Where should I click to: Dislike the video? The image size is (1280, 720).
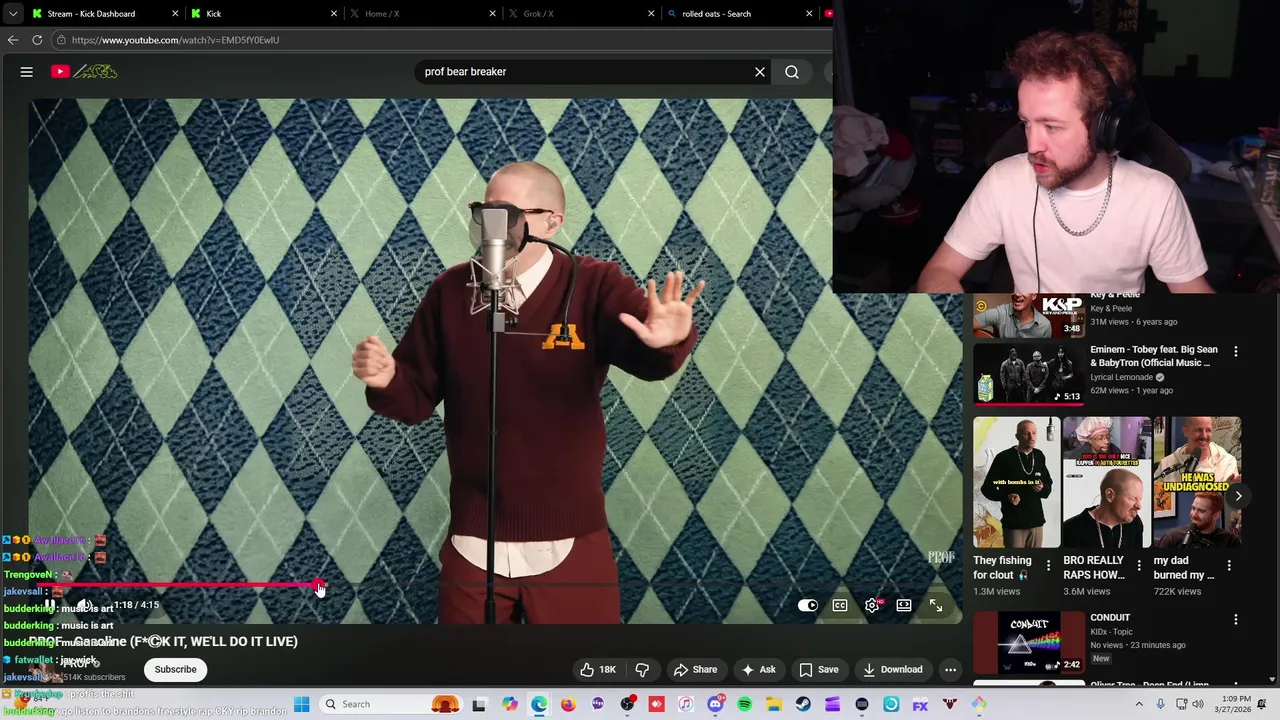click(x=643, y=670)
